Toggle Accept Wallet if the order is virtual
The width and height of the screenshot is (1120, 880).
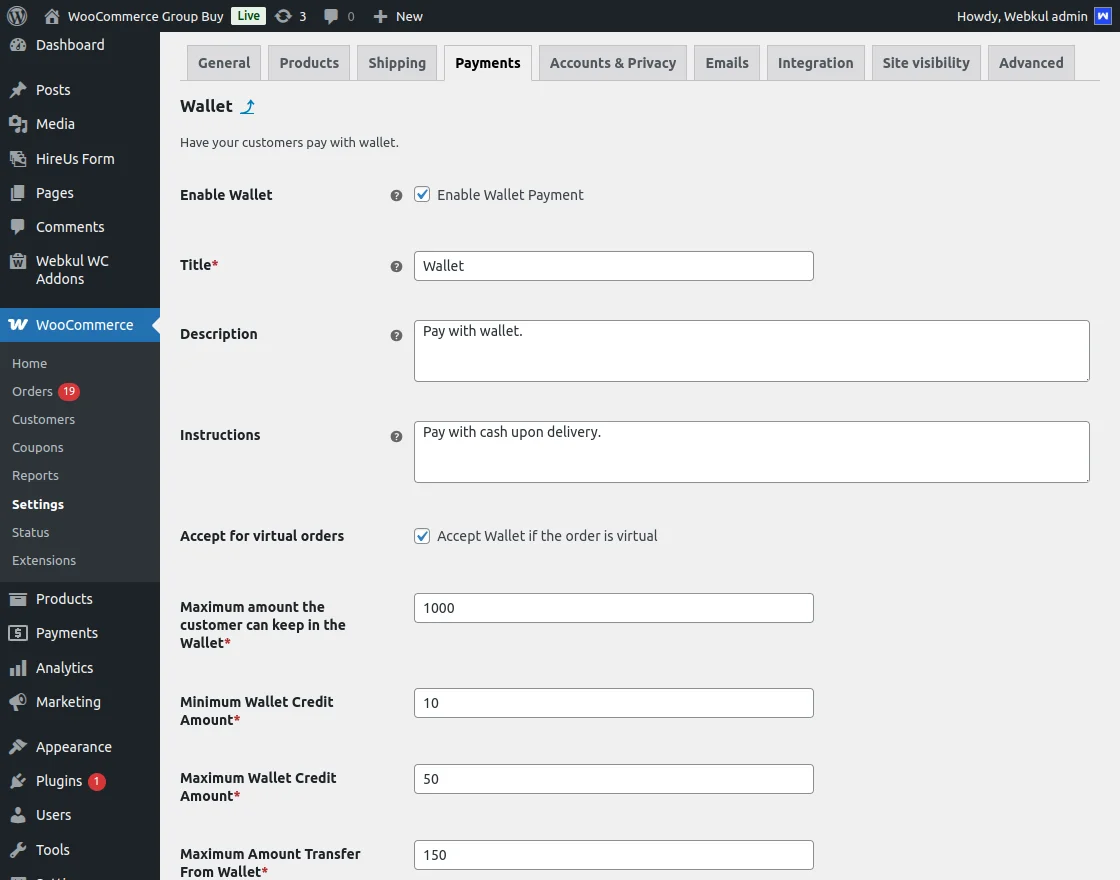[x=422, y=536]
